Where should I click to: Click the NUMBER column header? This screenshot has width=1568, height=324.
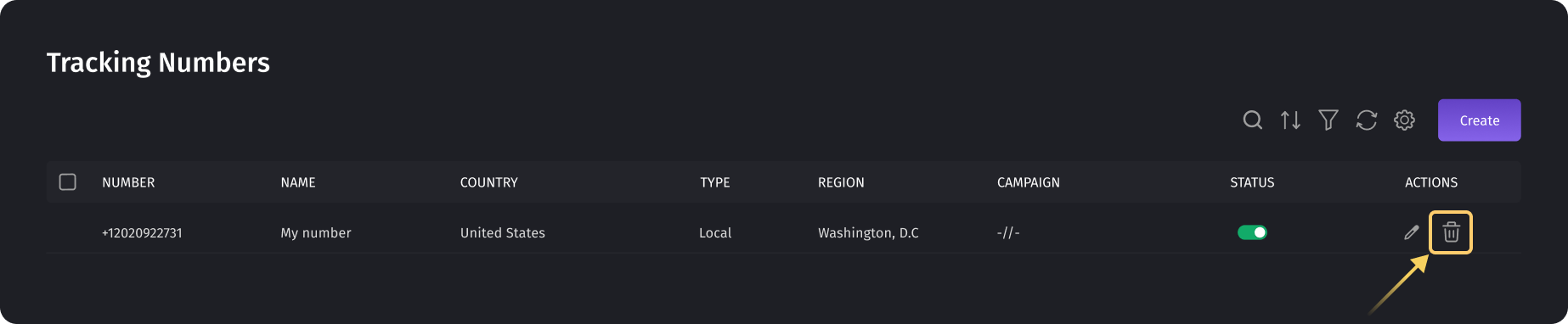(128, 182)
